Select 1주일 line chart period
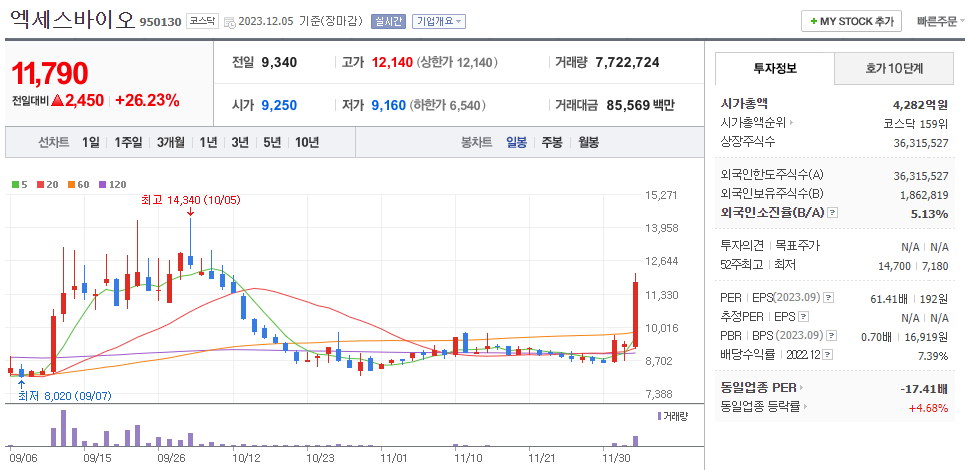The height and width of the screenshot is (470, 968). click(128, 143)
